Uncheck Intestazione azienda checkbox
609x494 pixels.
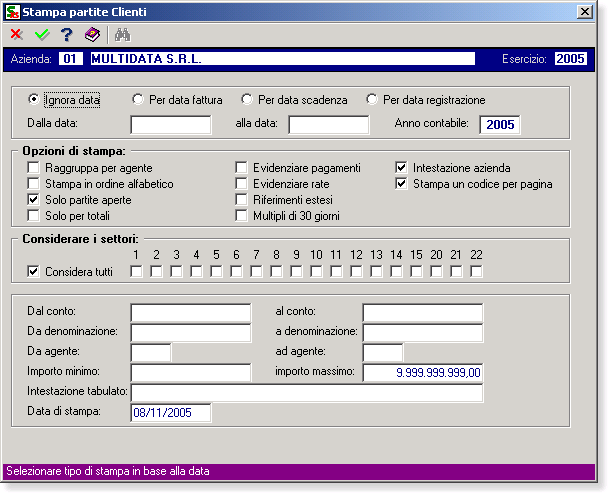(x=401, y=168)
